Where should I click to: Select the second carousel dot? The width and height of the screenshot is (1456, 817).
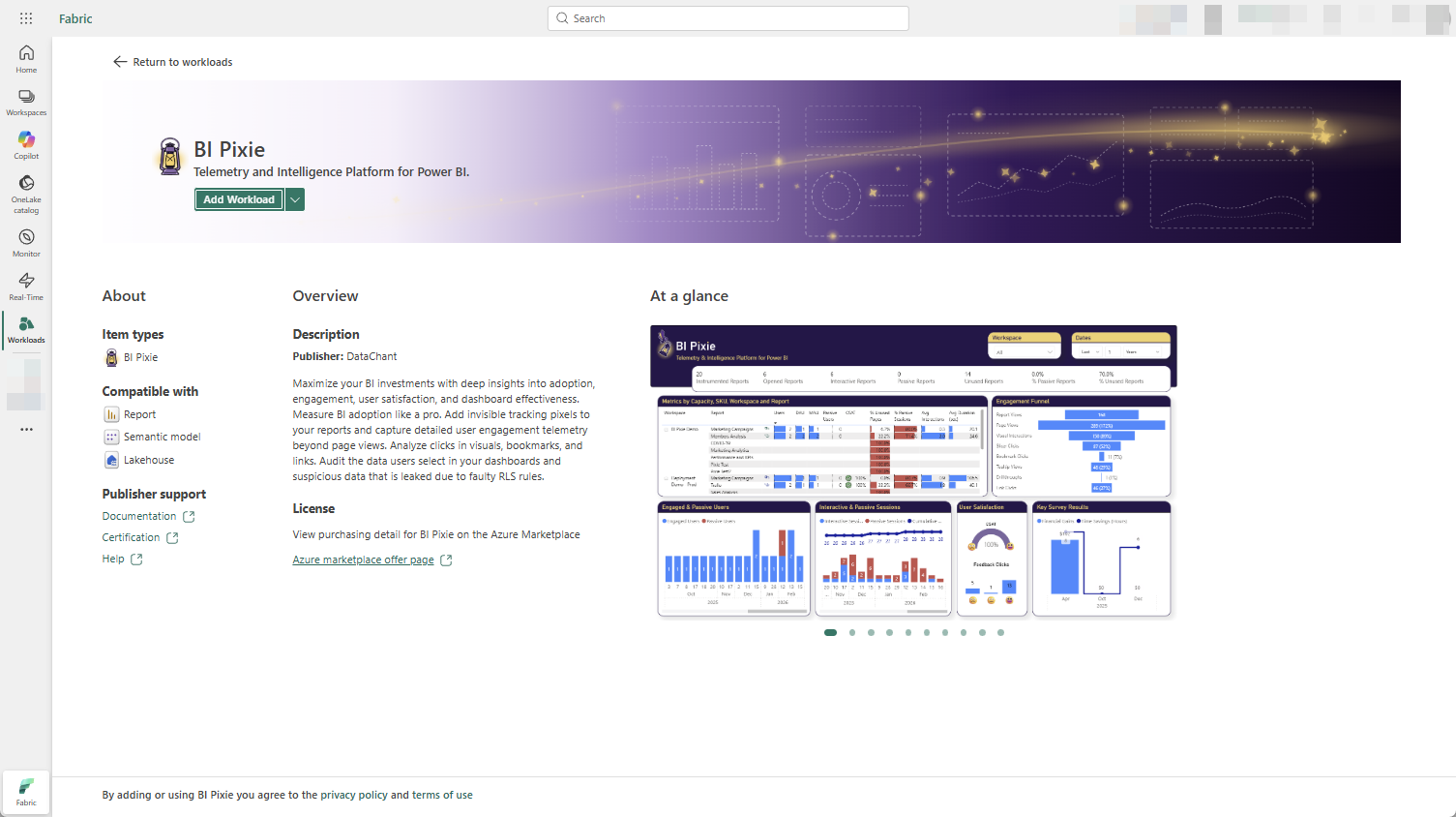click(852, 633)
